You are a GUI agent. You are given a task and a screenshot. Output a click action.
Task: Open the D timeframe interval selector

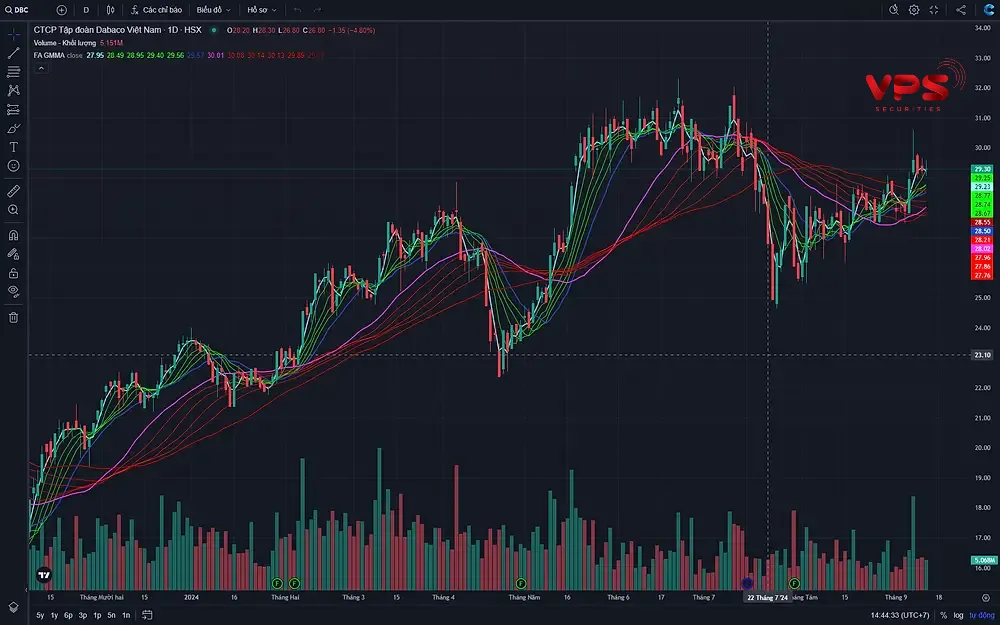[85, 10]
